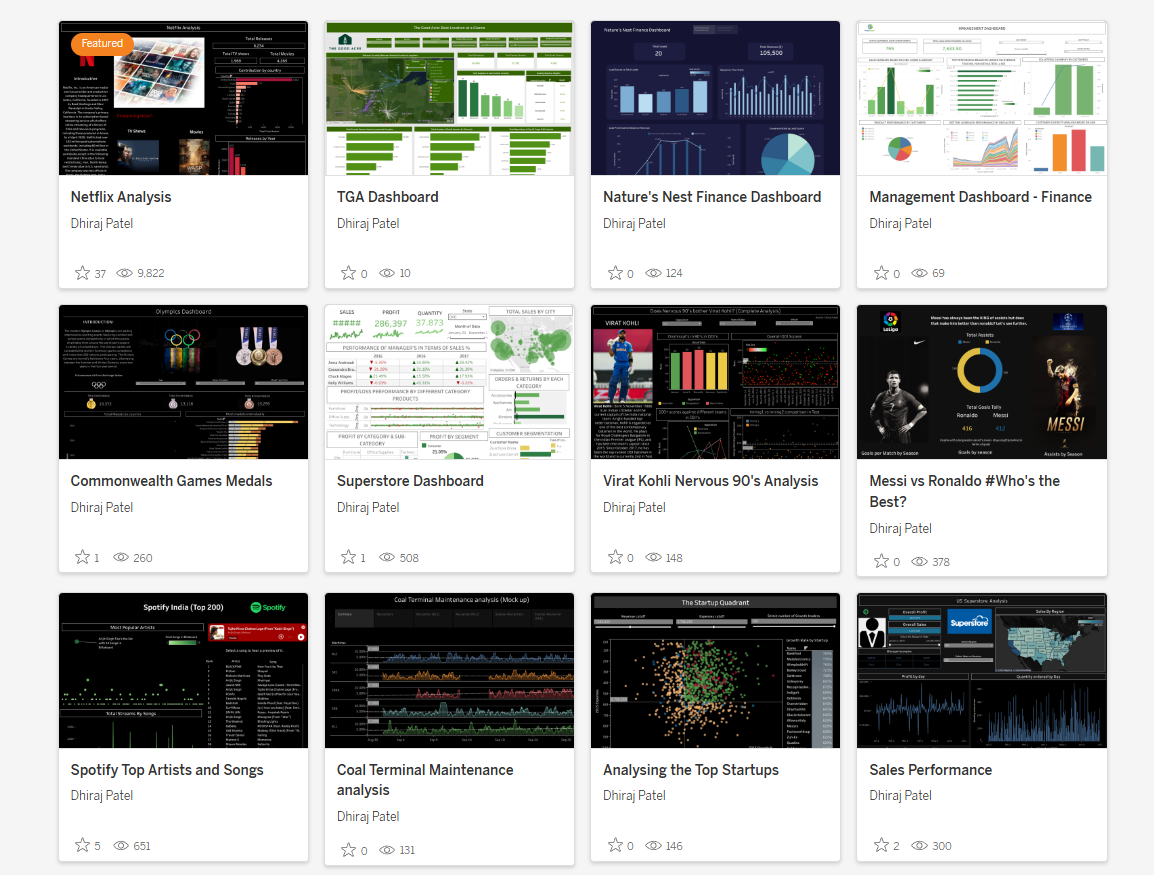Viewport: 1154px width, 875px height.
Task: Open the Messi vs Ronaldo #Who's the Best? link
Action: (964, 490)
